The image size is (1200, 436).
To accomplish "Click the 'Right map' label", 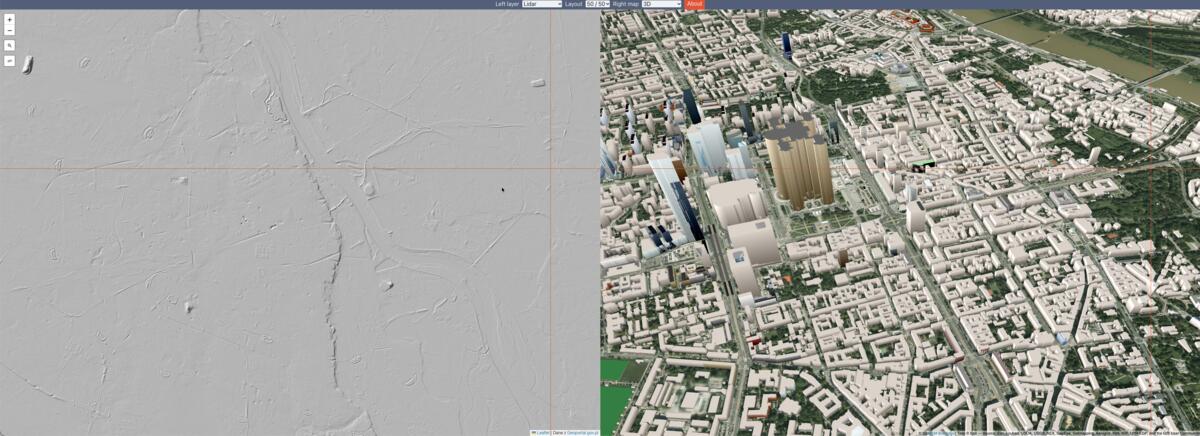I will [626, 4].
